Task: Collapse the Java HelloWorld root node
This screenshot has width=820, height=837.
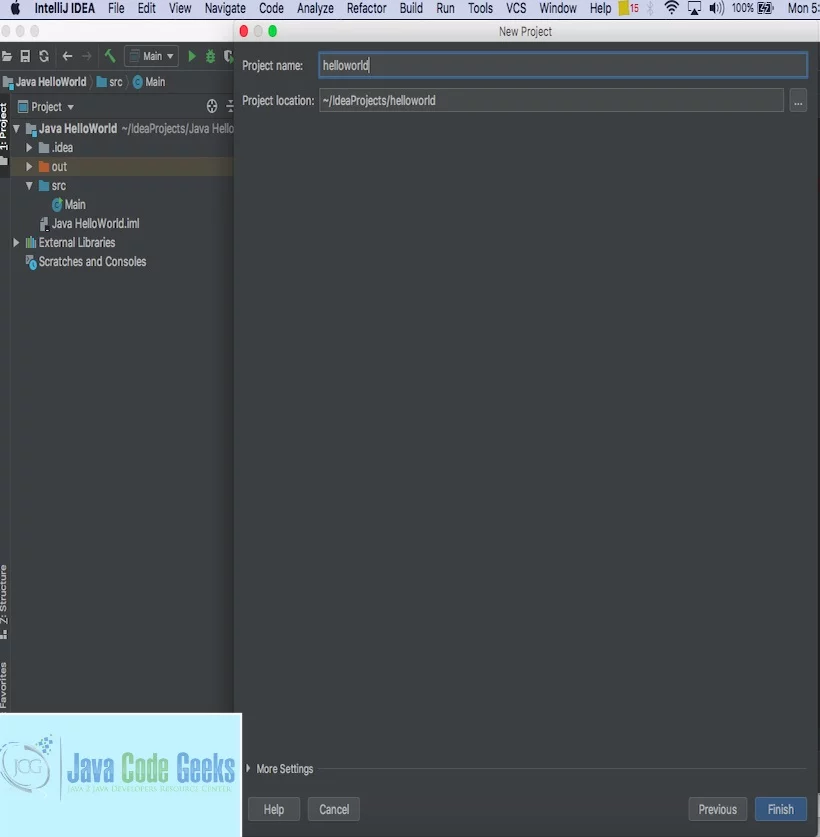Action: pos(17,129)
